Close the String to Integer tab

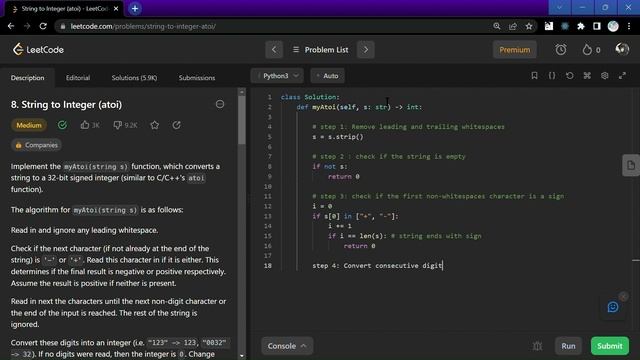116,9
